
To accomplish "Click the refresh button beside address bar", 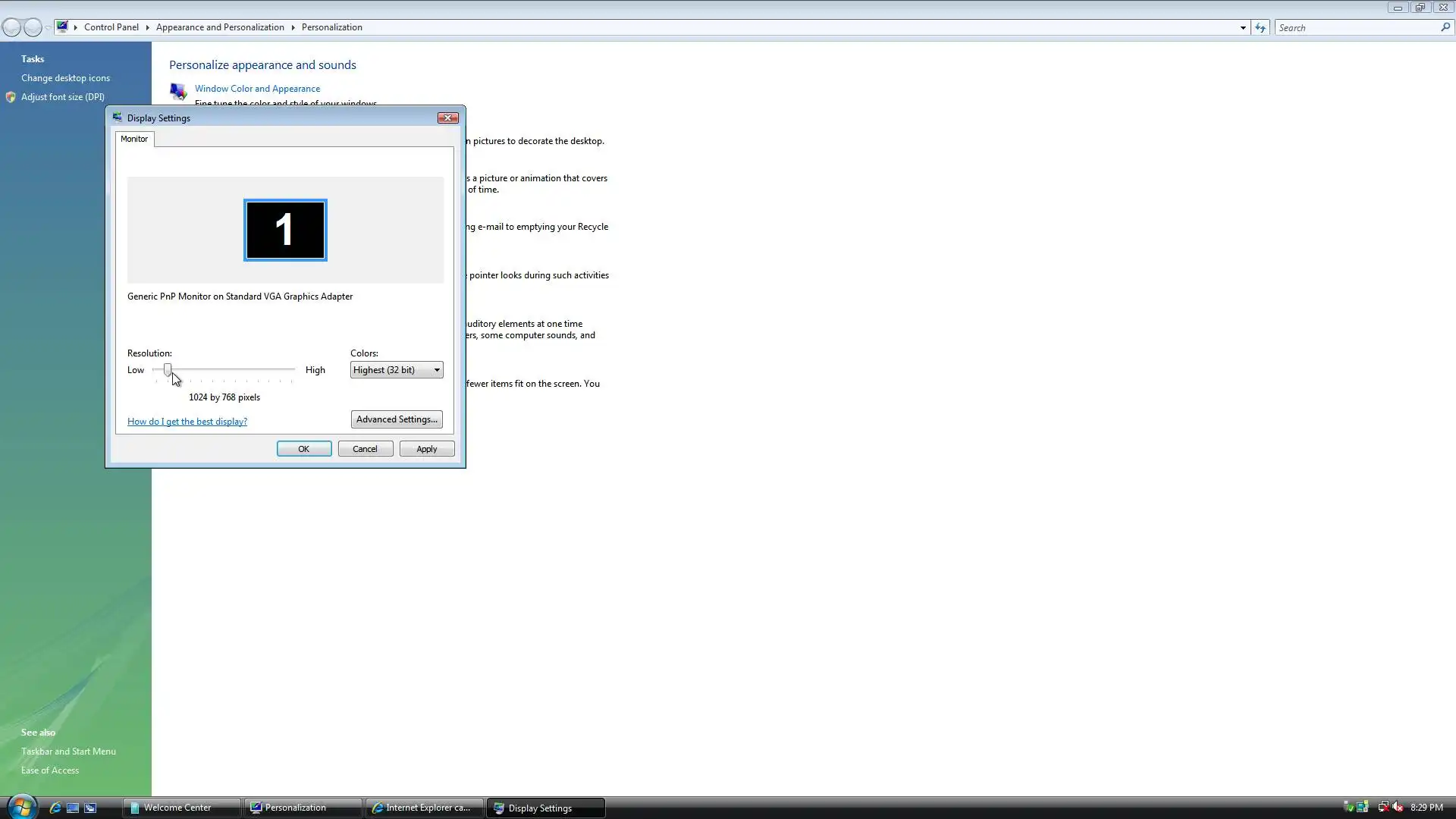I will pyautogui.click(x=1260, y=27).
